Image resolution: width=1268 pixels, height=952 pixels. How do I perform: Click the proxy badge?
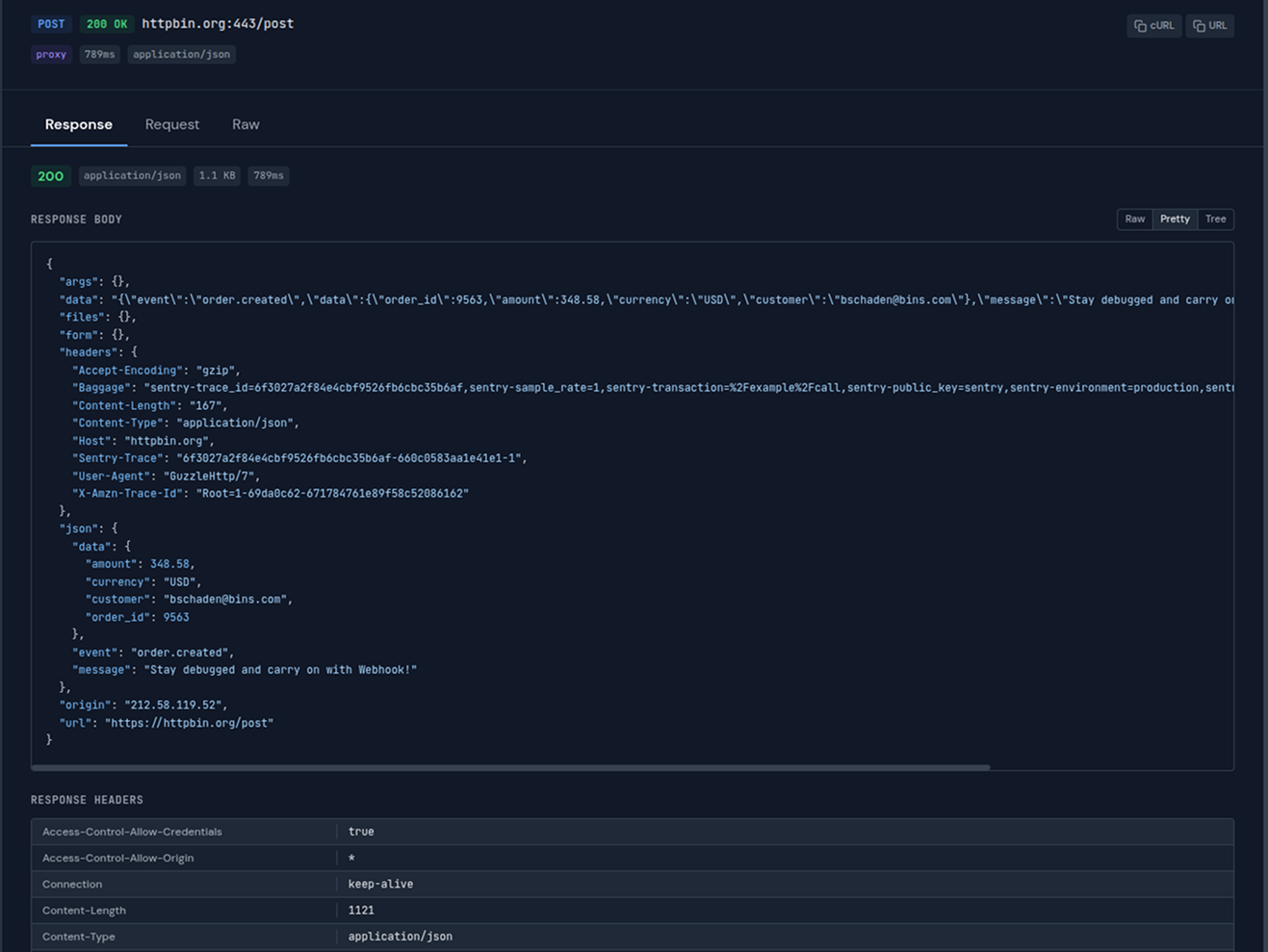(x=50, y=54)
